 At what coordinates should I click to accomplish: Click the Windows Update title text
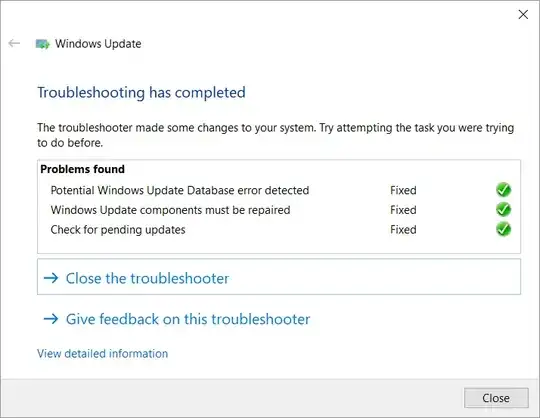pyautogui.click(x=98, y=44)
